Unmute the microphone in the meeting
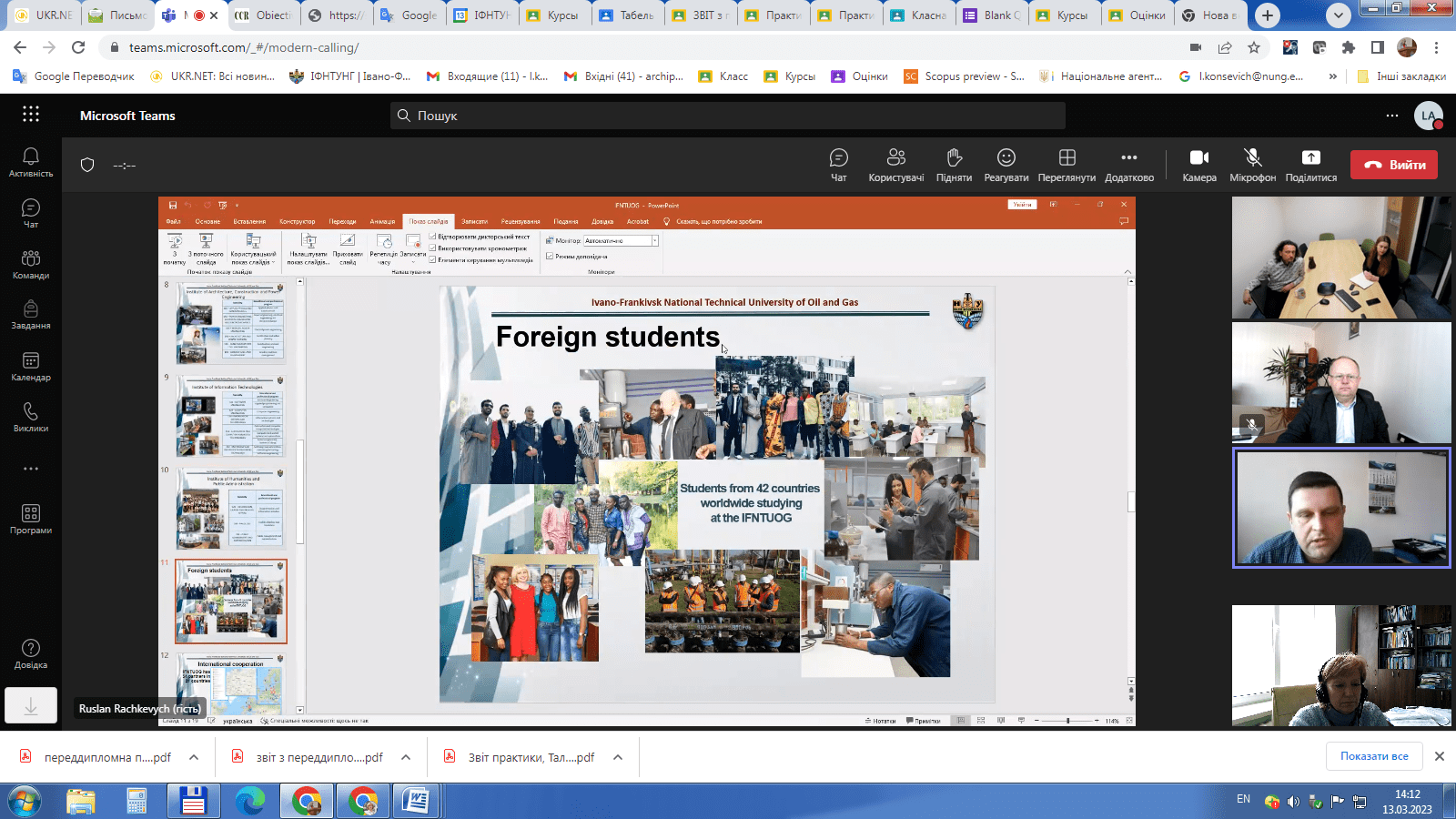This screenshot has width=1456, height=819. click(1252, 165)
